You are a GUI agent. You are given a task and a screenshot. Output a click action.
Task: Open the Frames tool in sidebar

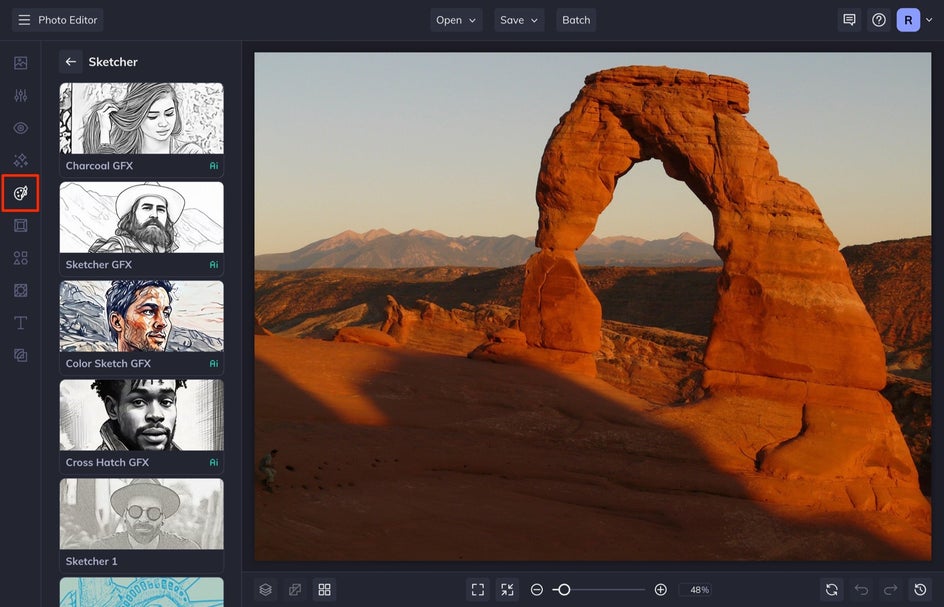(20, 226)
